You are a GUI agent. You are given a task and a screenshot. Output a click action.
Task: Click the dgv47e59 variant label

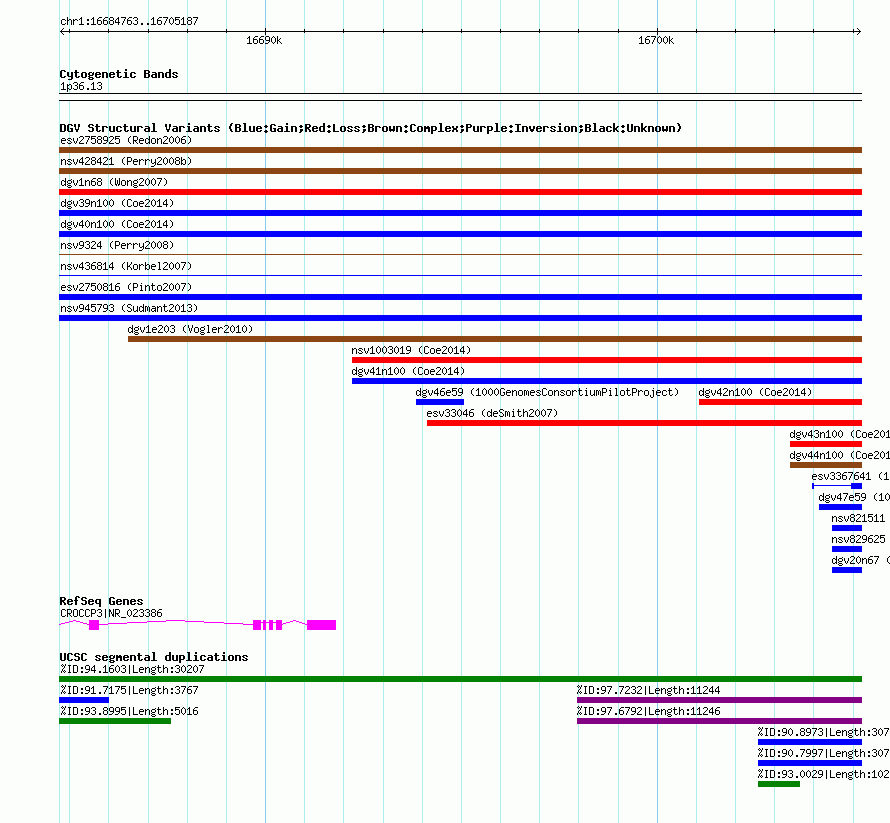click(x=854, y=497)
